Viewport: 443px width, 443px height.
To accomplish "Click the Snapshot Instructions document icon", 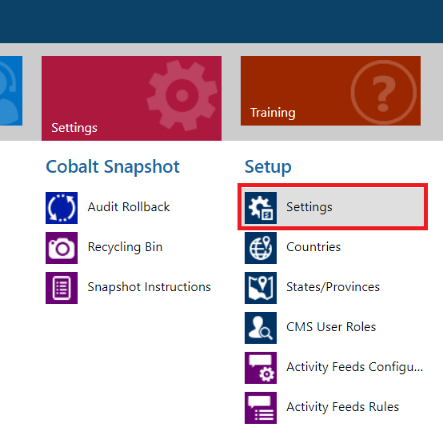I will [x=62, y=288].
